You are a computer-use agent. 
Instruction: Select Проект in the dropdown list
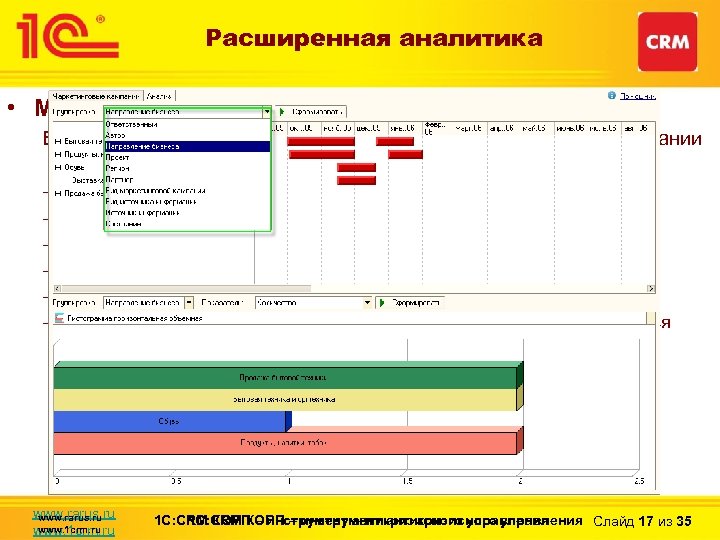click(188, 158)
